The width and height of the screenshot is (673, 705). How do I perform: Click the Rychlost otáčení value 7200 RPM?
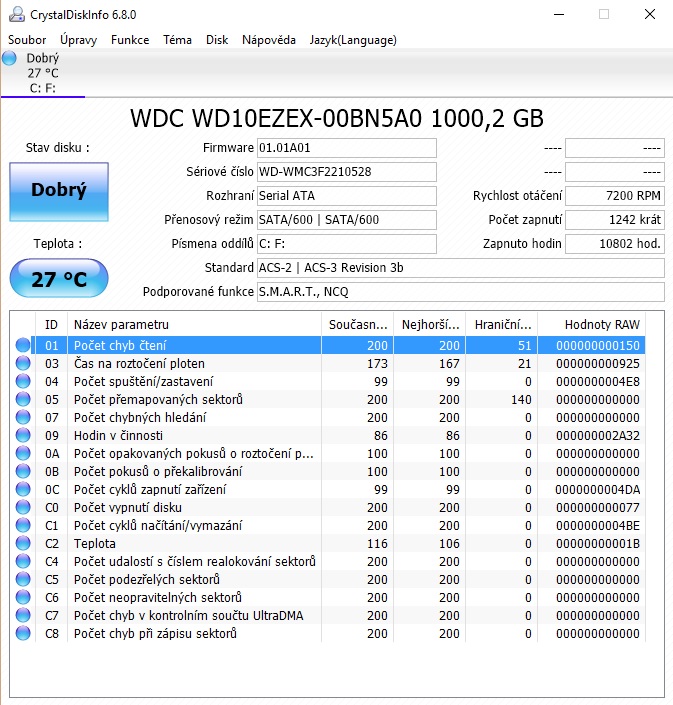(615, 196)
